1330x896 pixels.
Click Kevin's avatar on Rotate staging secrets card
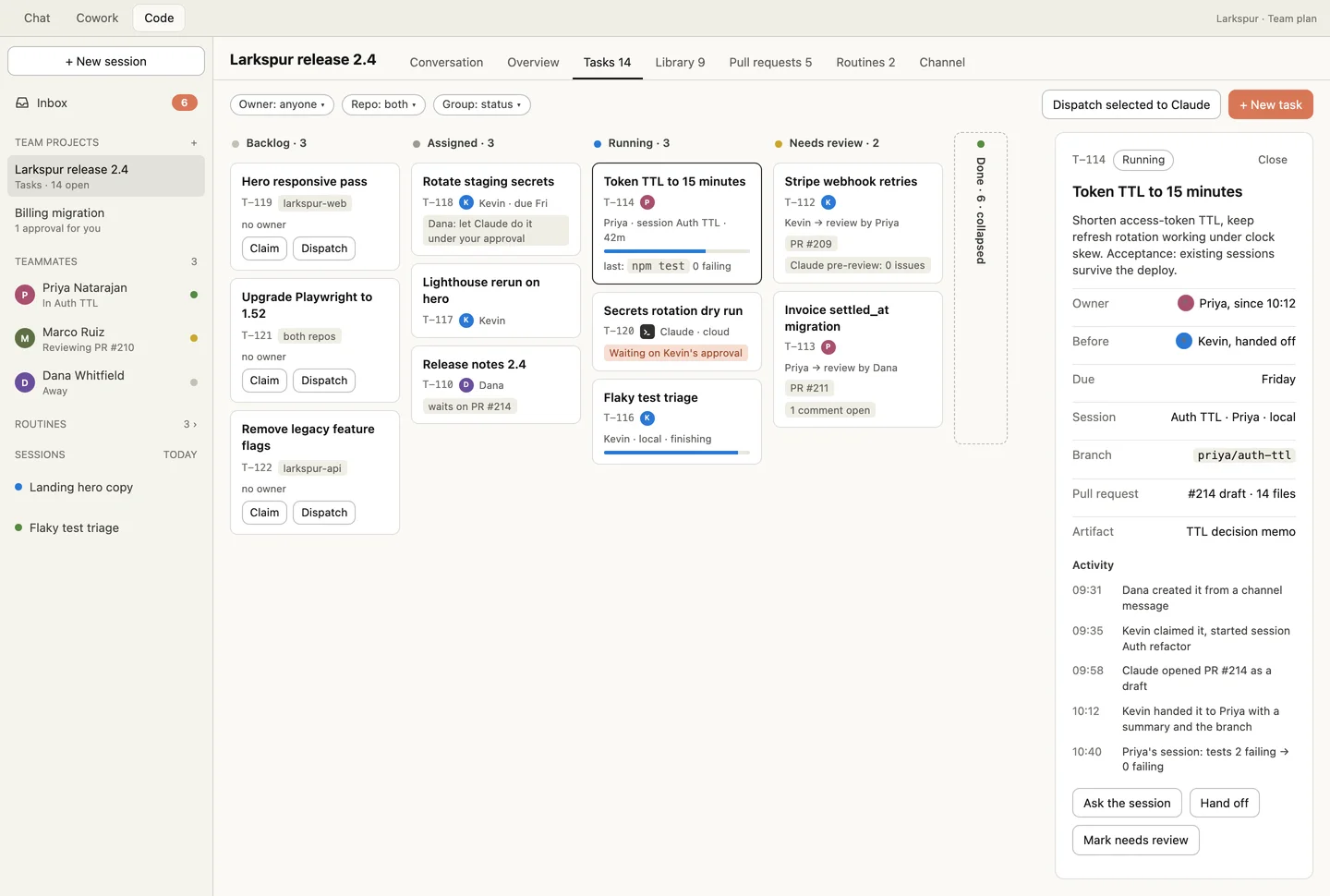tap(466, 203)
